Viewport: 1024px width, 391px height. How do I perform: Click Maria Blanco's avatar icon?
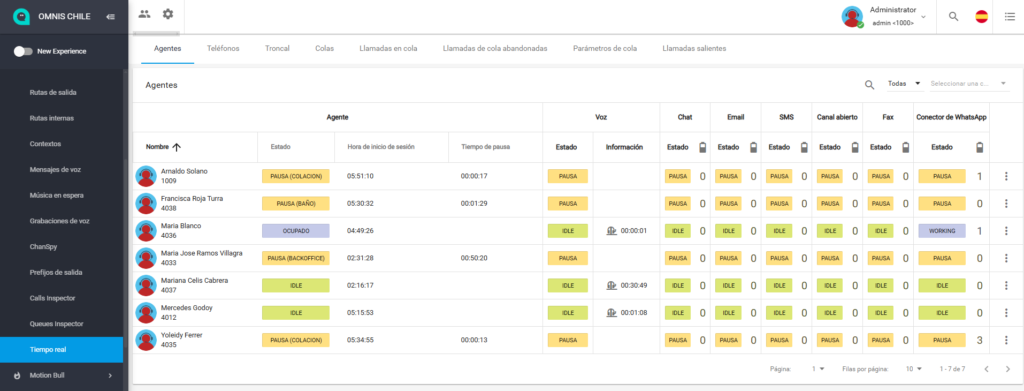pyautogui.click(x=146, y=231)
